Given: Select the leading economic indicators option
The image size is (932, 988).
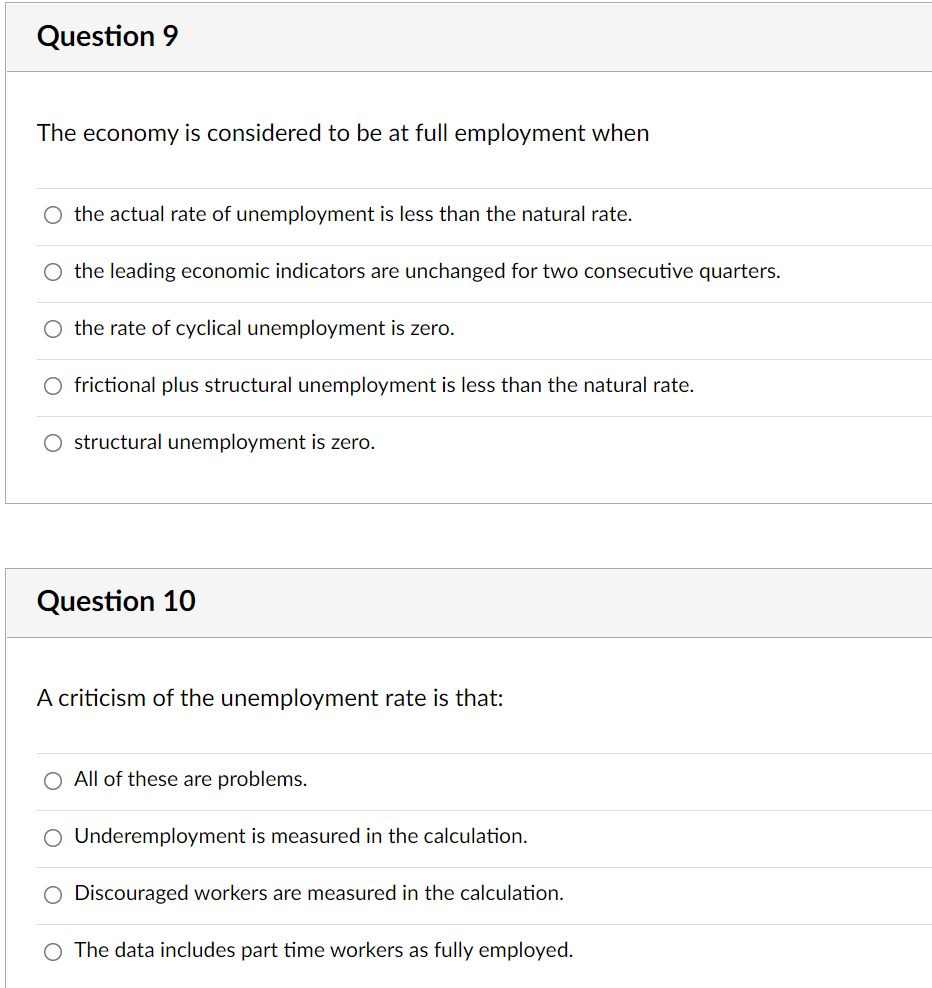Looking at the screenshot, I should [x=52, y=271].
